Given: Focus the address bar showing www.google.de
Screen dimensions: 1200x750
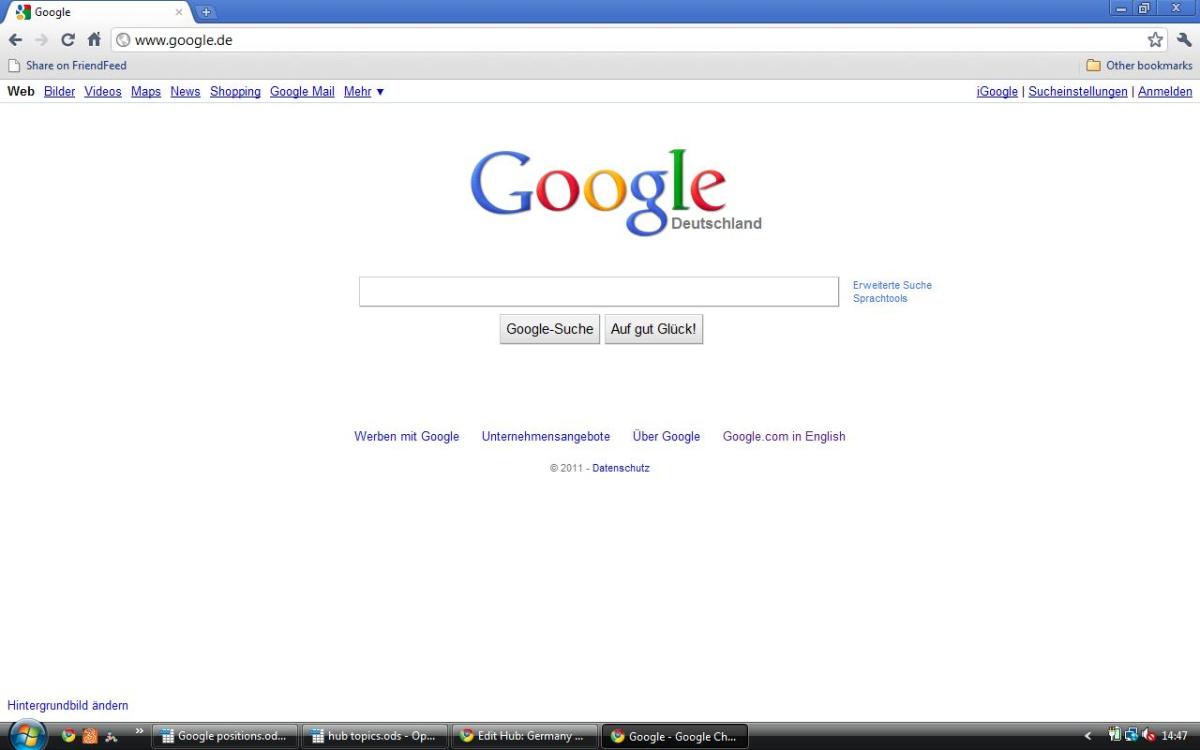Looking at the screenshot, I should tap(640, 40).
